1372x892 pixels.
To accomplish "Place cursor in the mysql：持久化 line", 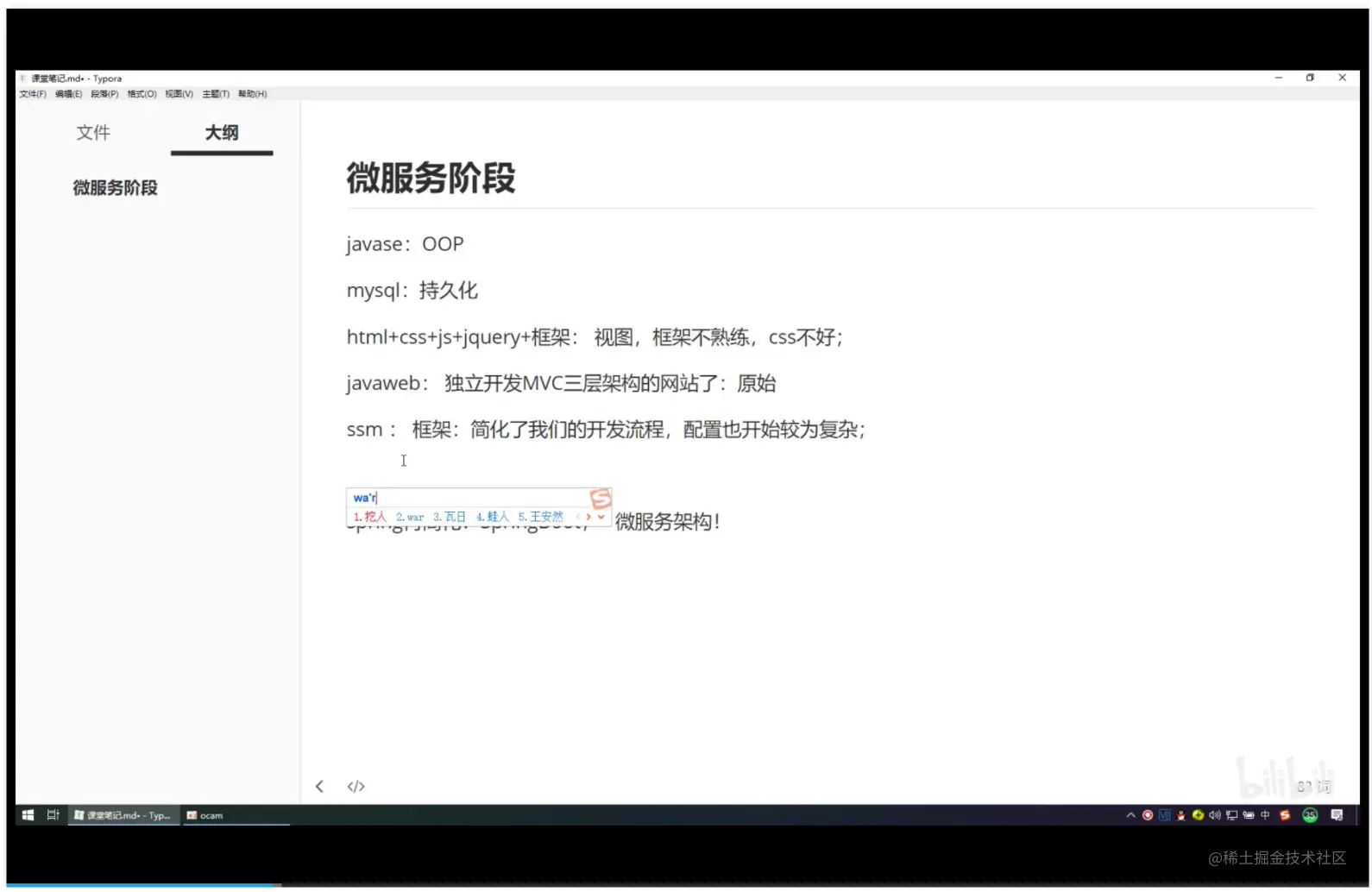I will (412, 291).
